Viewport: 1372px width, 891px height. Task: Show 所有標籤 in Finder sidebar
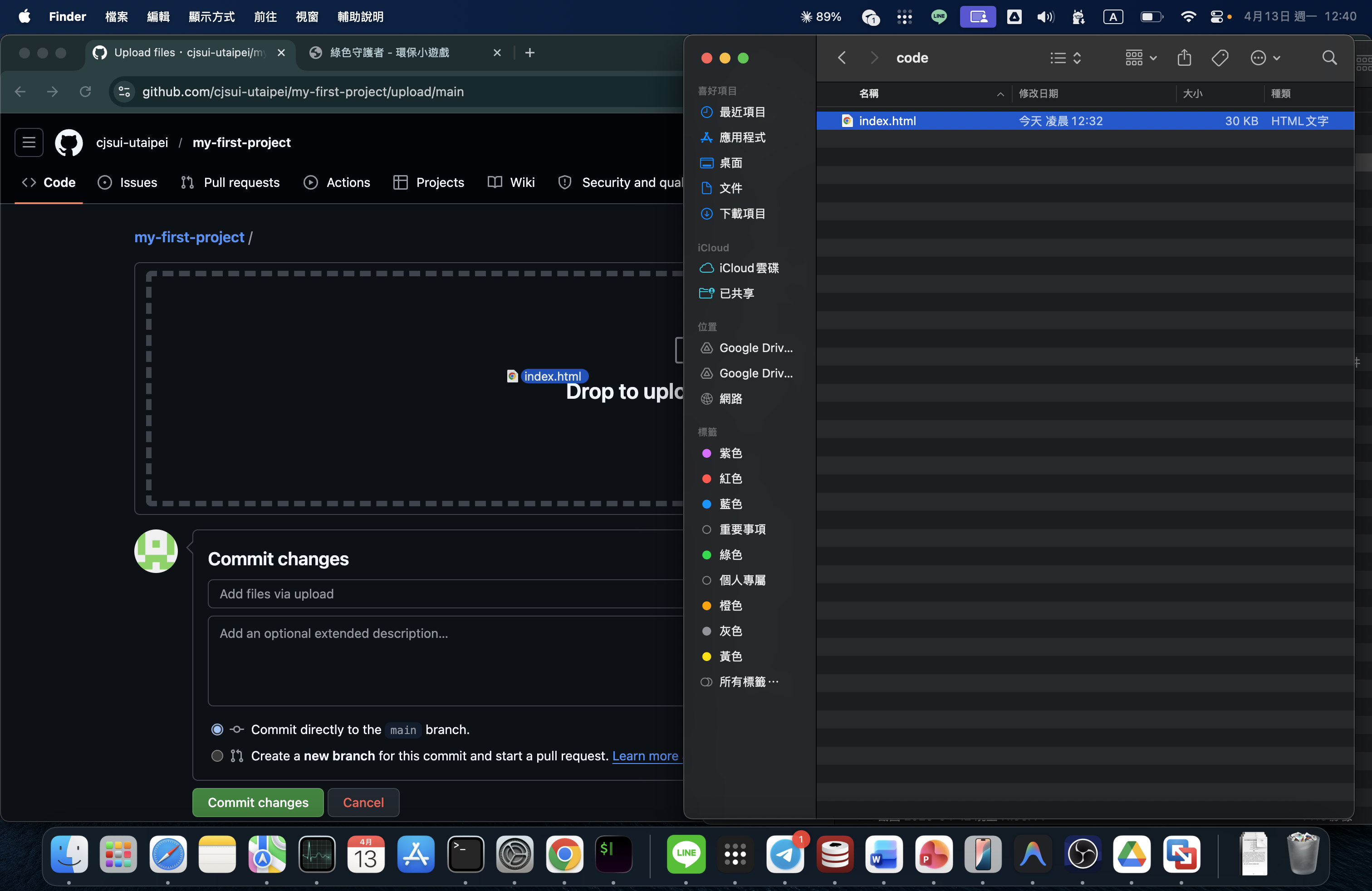pyautogui.click(x=748, y=682)
